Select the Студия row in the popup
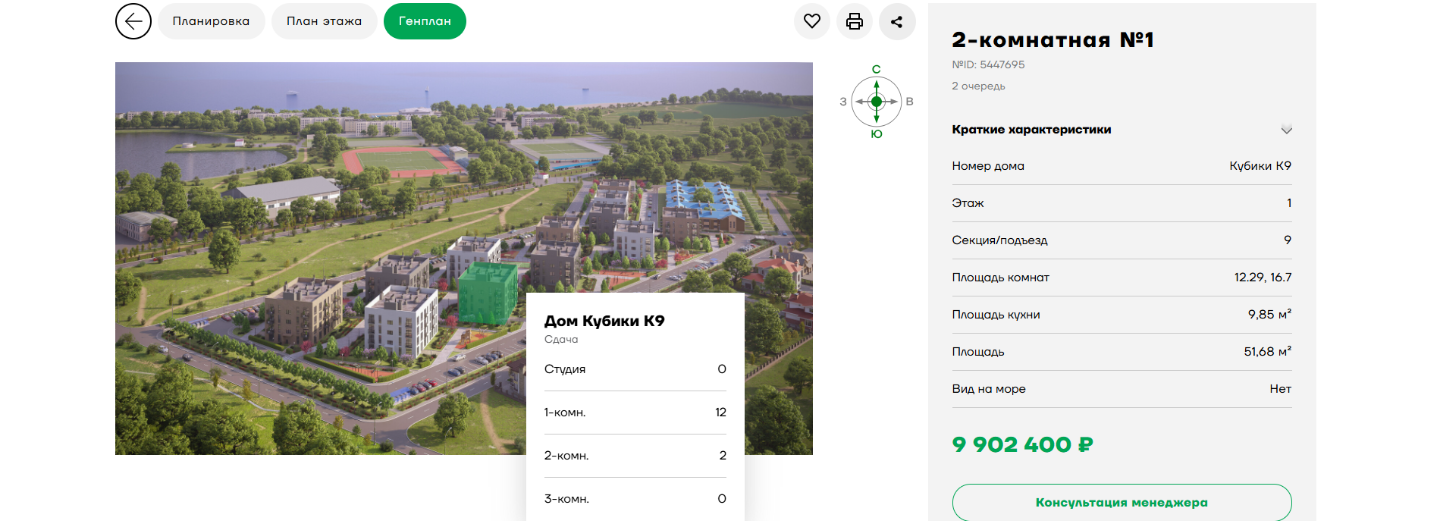Screen dimensions: 1440x521 point(635,369)
